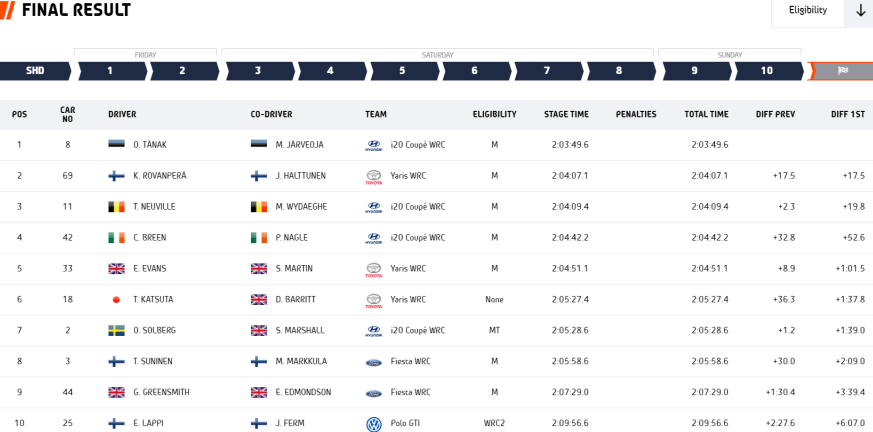Switch to stage 5 tab
Image resolution: width=873 pixels, height=432 pixels.
(403, 71)
